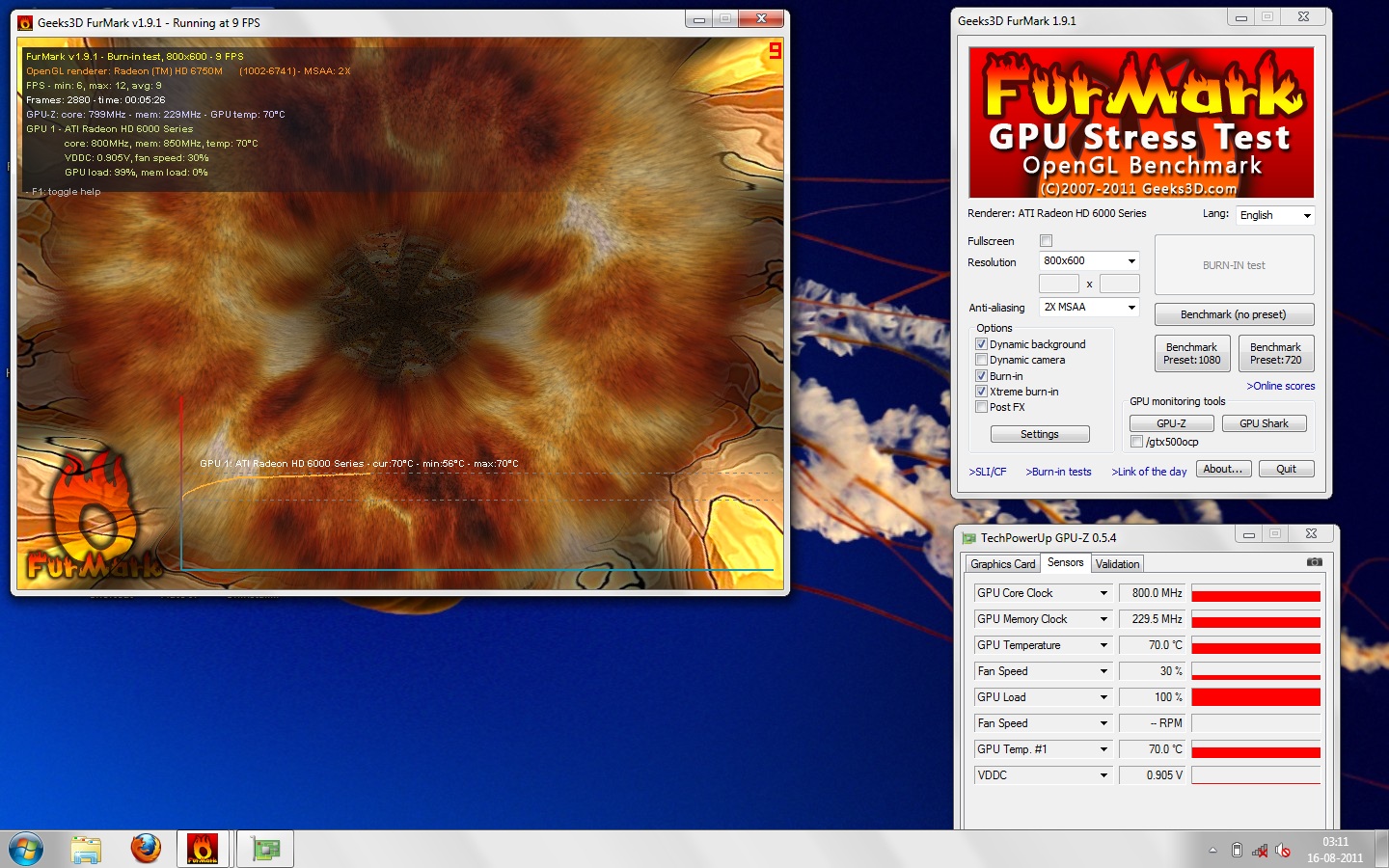Enable the Post FX option
The height and width of the screenshot is (868, 1389).
981,407
